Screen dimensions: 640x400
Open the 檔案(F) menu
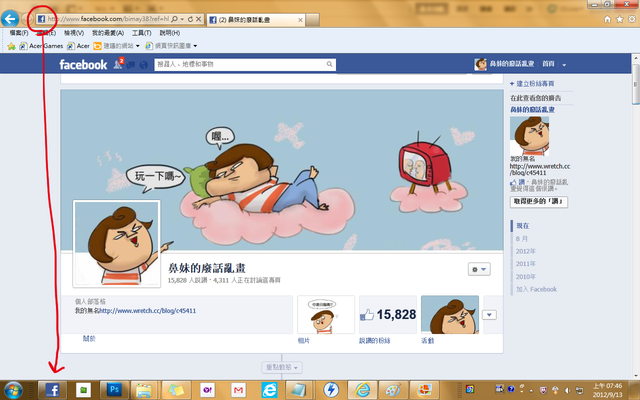(x=19, y=33)
